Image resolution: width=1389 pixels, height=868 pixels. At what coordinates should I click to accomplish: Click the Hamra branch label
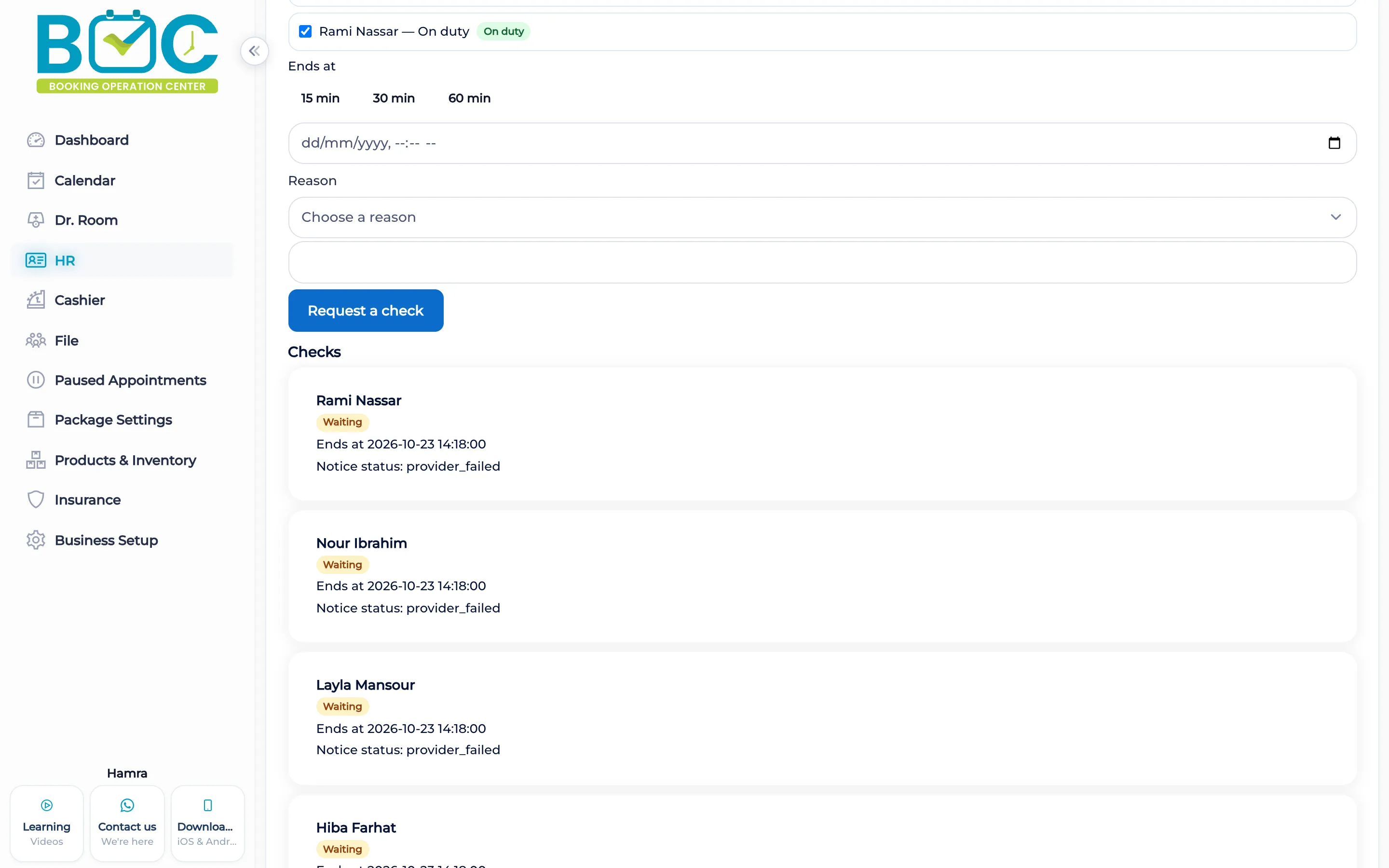click(x=127, y=773)
